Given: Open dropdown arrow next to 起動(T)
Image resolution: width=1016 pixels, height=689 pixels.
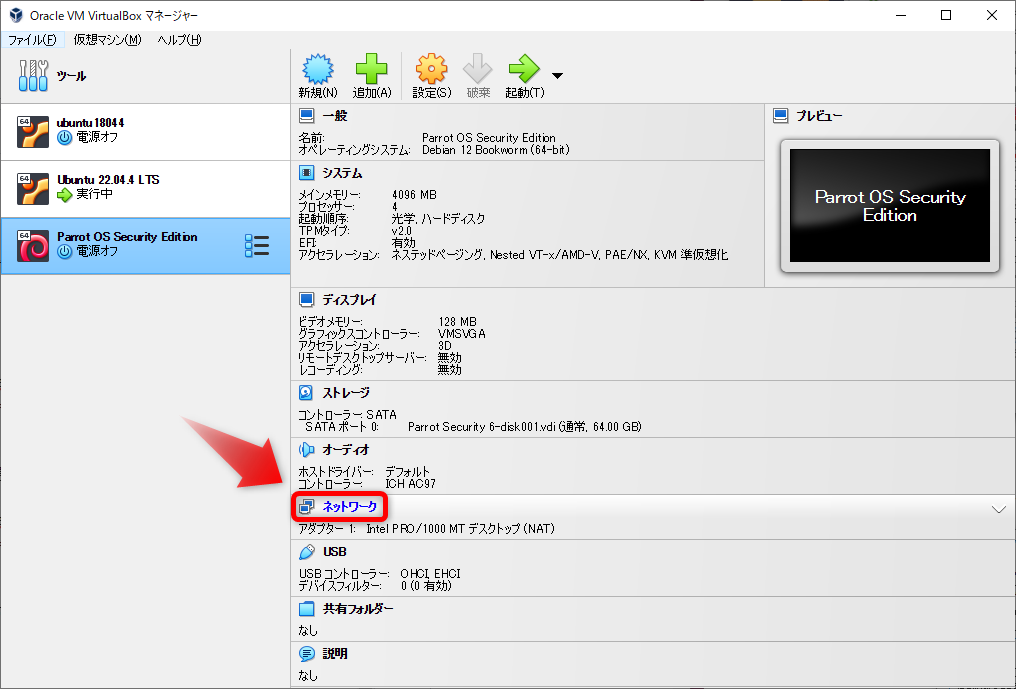Looking at the screenshot, I should coord(557,76).
